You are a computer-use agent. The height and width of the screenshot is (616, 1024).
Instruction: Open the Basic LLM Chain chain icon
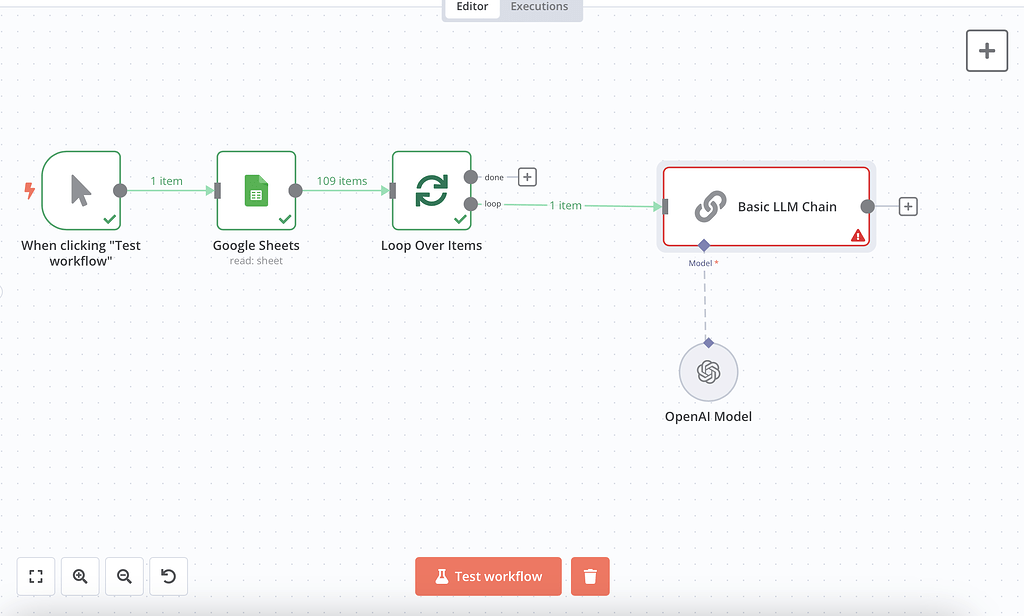pyautogui.click(x=709, y=206)
